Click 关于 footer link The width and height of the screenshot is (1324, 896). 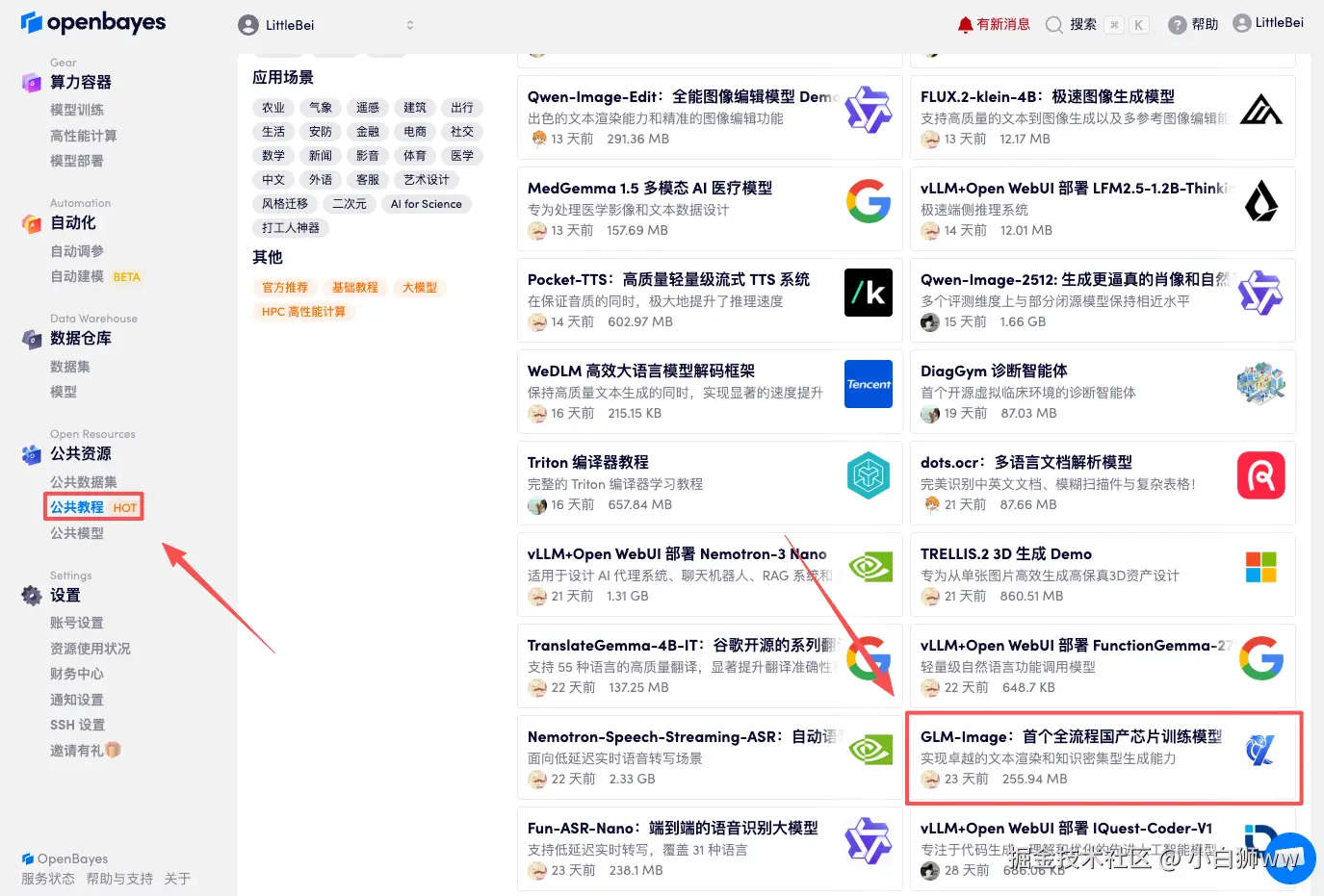(177, 879)
